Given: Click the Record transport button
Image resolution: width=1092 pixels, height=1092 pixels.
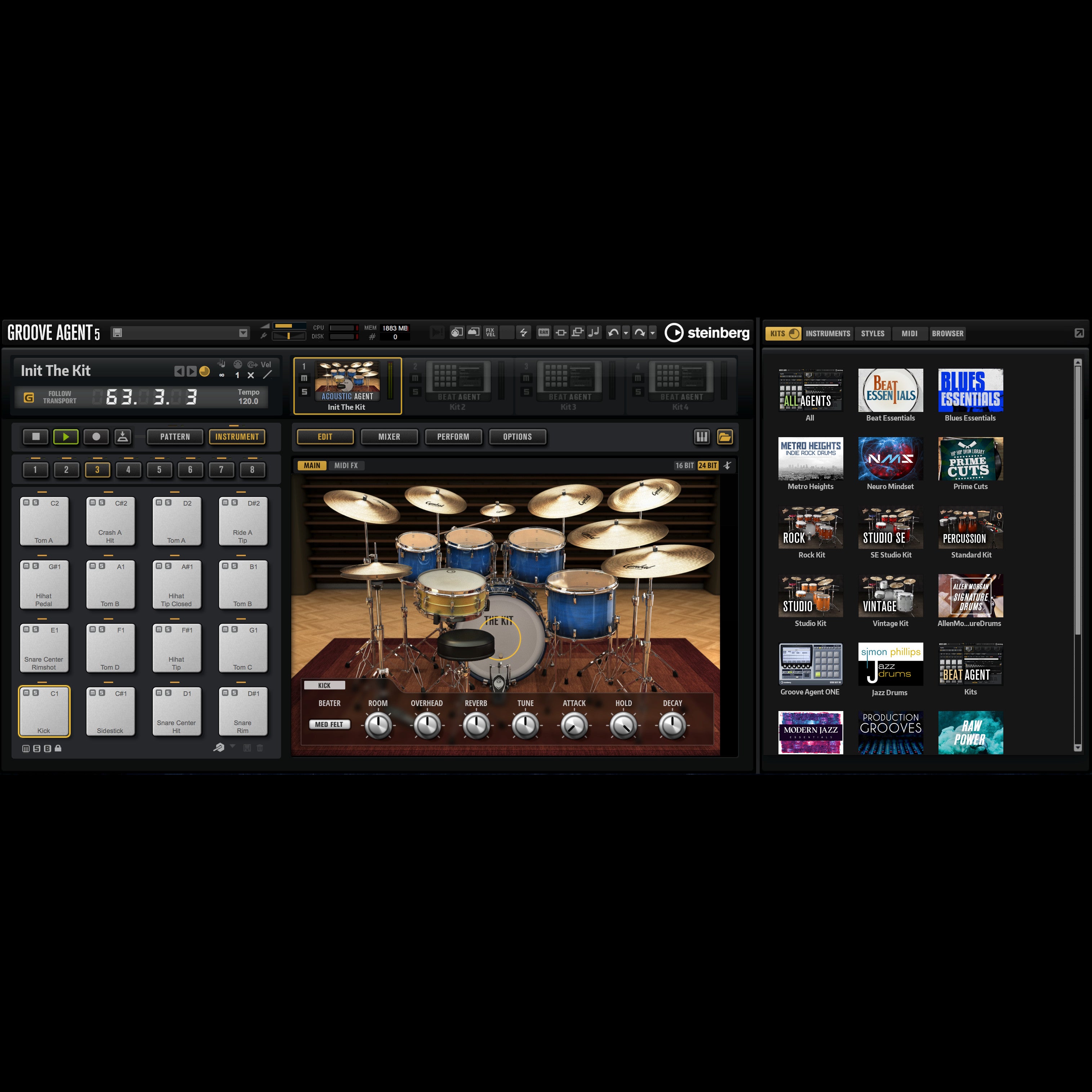Looking at the screenshot, I should pyautogui.click(x=96, y=436).
